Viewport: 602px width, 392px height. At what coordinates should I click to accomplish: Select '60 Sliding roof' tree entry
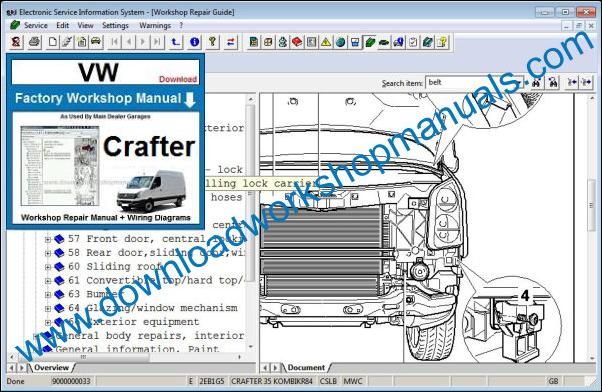(115, 266)
